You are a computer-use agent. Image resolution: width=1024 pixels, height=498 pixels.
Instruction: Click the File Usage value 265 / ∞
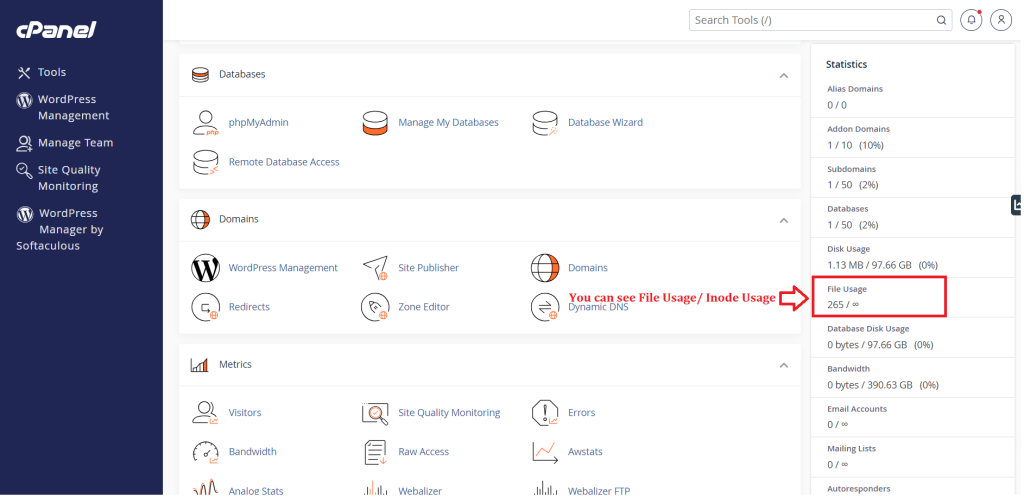(843, 305)
